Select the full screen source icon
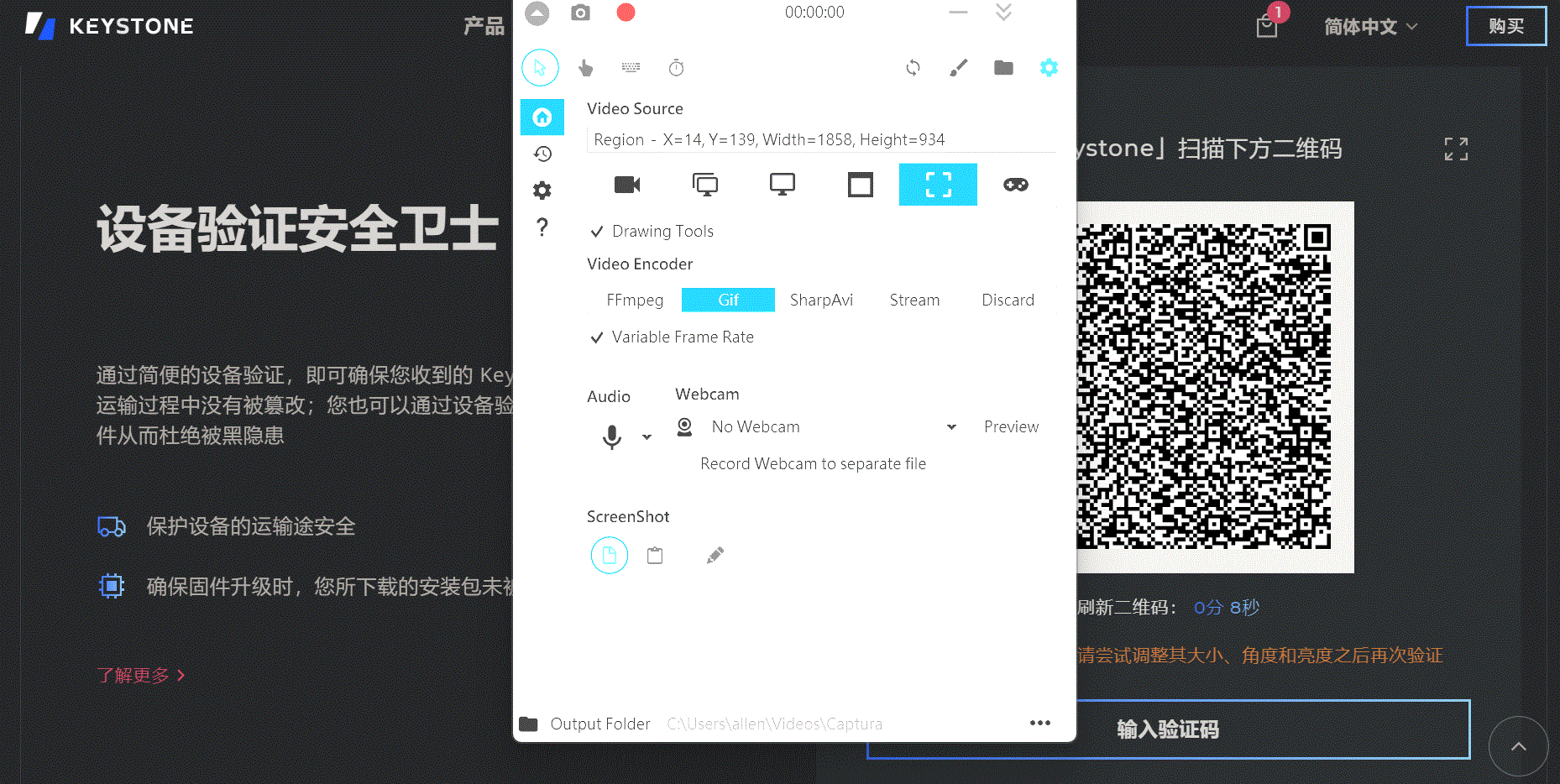The height and width of the screenshot is (784, 1560). 705,185
